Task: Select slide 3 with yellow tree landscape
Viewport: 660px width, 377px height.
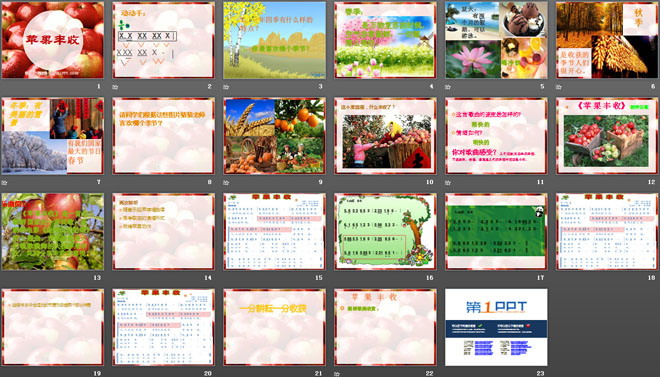Action: pyautogui.click(x=274, y=40)
